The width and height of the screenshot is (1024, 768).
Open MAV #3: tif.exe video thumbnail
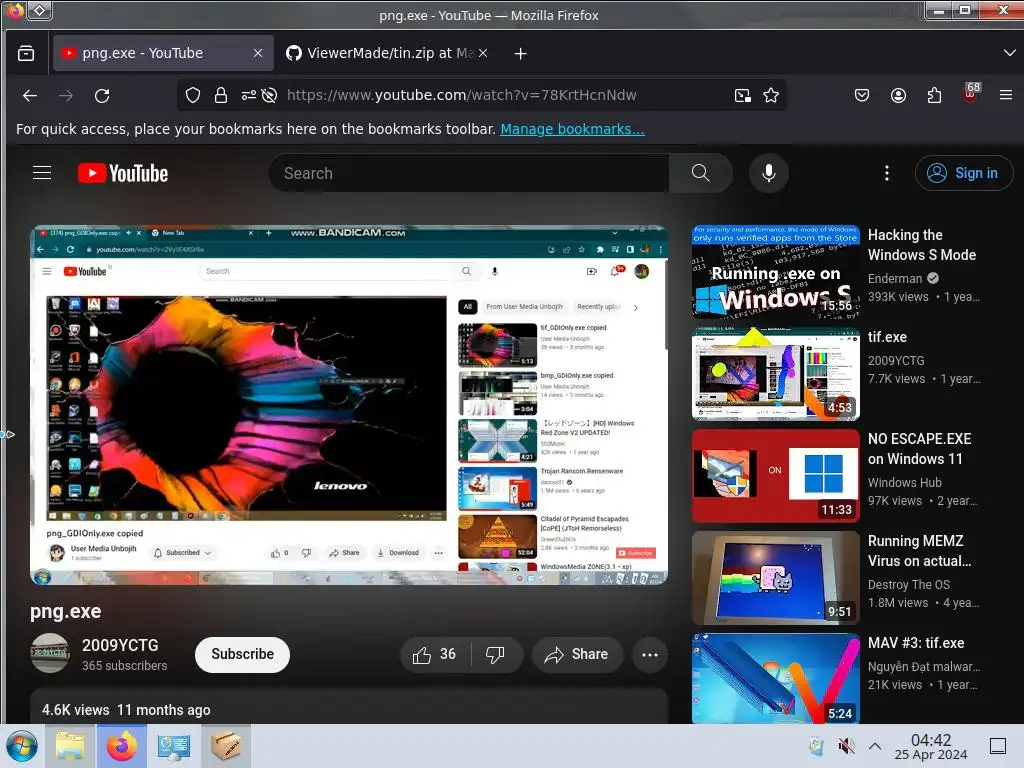775,679
